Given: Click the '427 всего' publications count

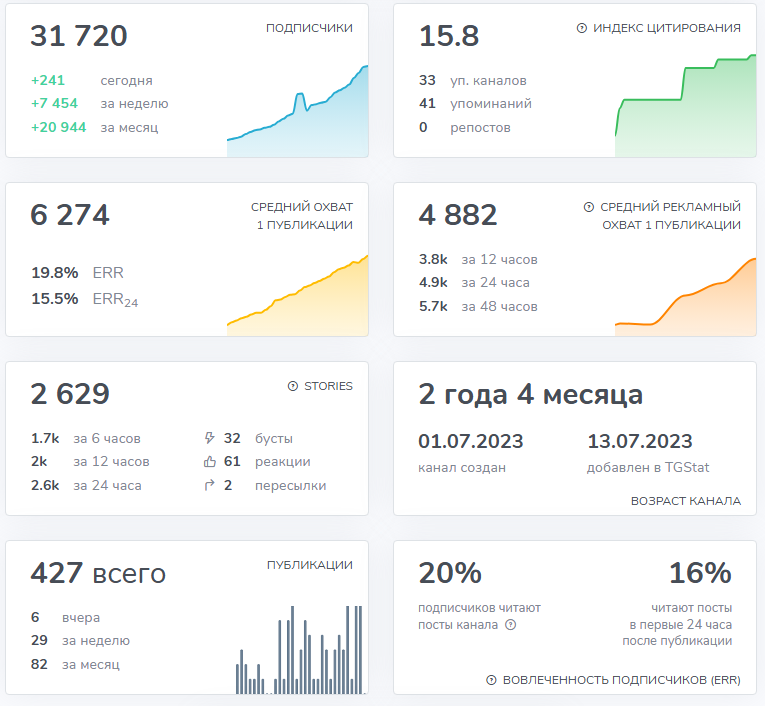Looking at the screenshot, I should 98,574.
